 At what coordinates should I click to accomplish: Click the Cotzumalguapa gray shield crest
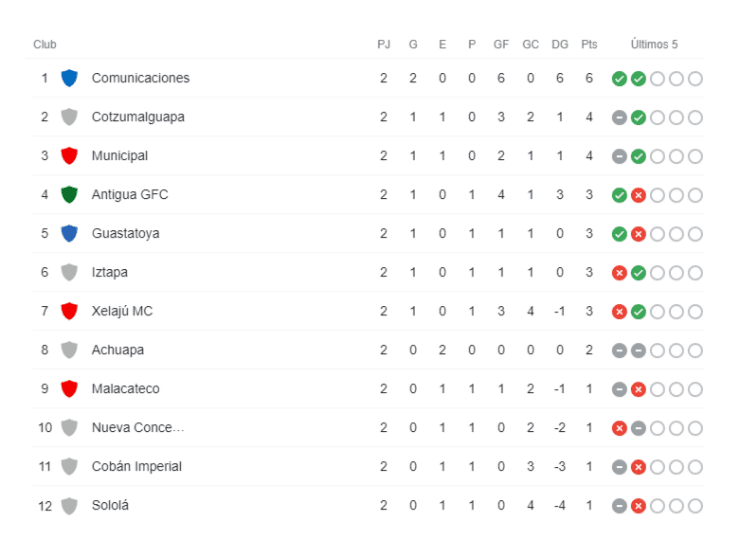[x=69, y=117]
